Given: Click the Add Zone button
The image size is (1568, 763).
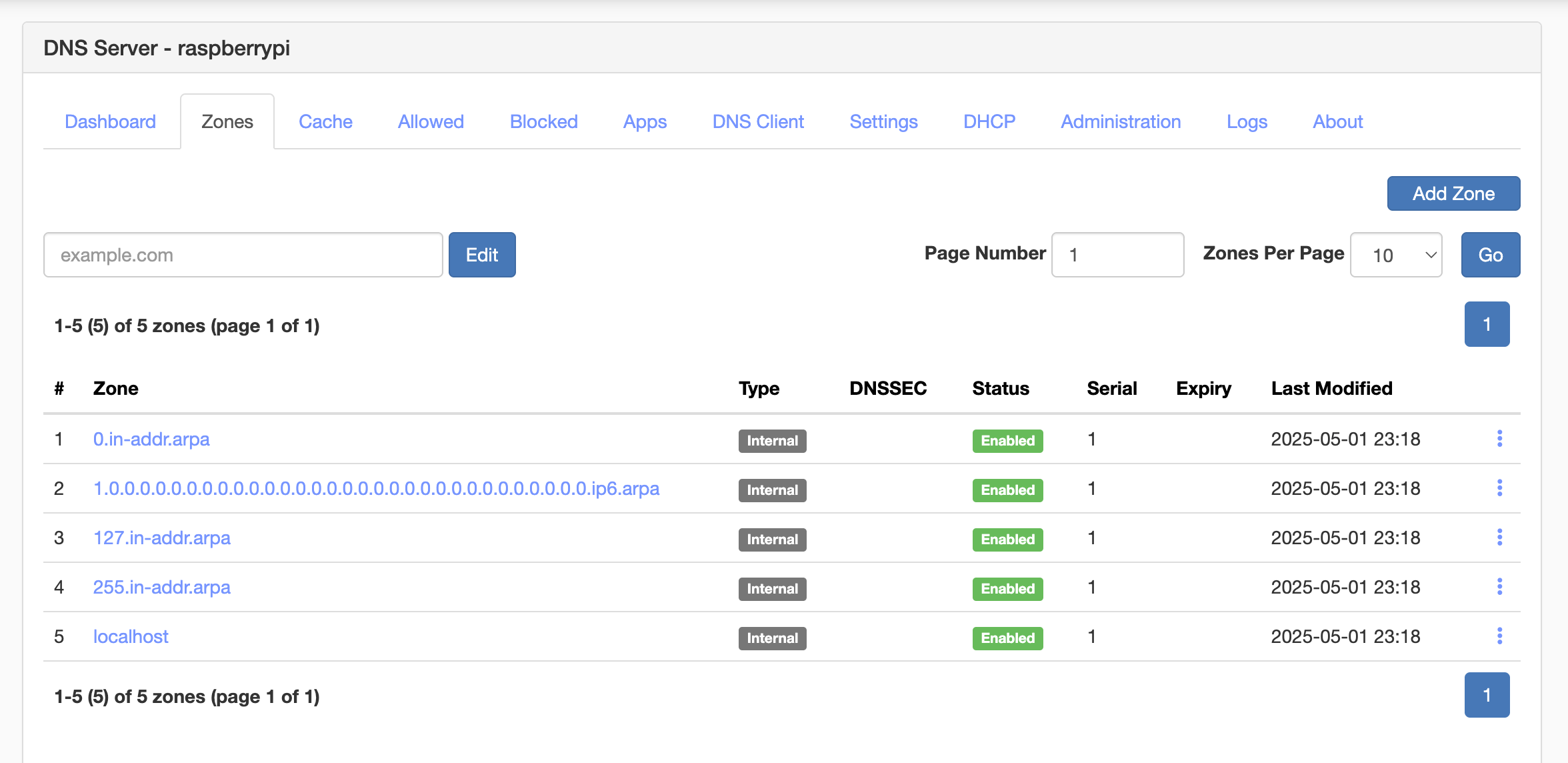Looking at the screenshot, I should click(x=1453, y=193).
